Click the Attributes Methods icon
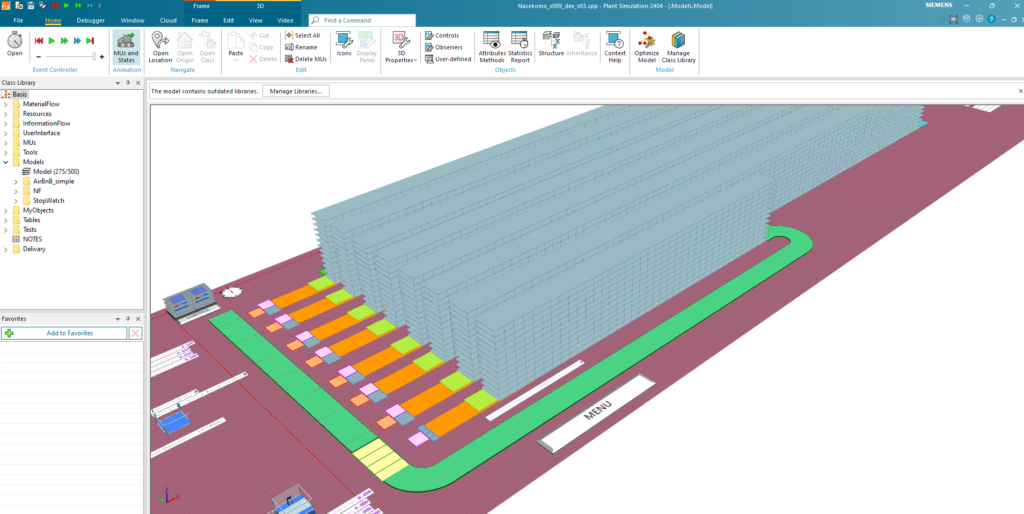Viewport: 1024px width, 514px height. point(492,46)
